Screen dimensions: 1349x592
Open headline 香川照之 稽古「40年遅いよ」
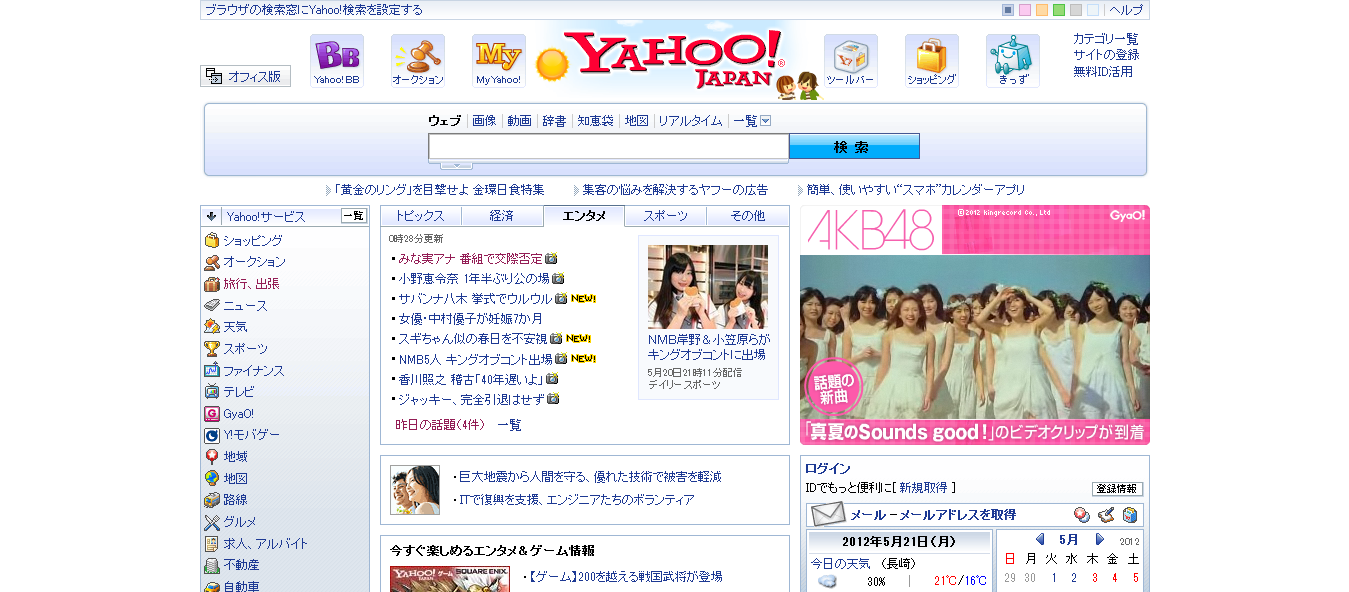pos(470,379)
